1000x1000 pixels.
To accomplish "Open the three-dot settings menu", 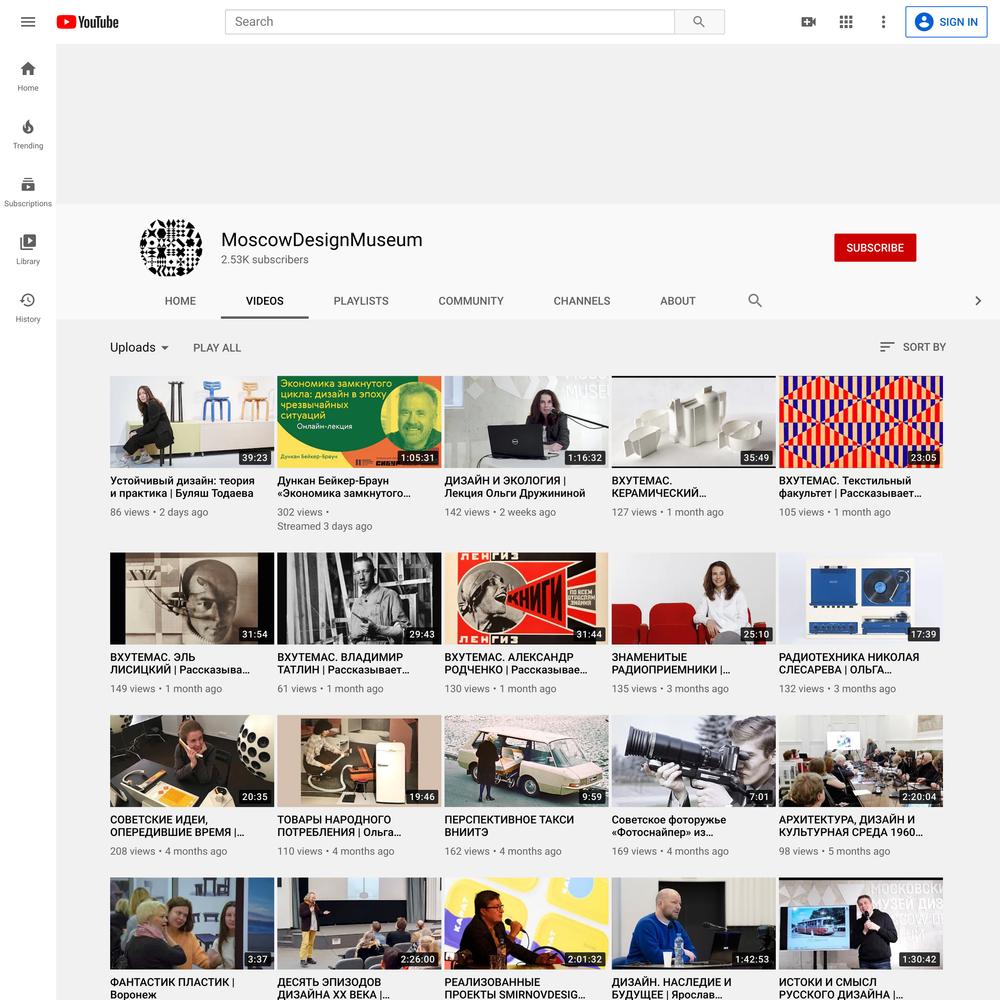I will click(883, 22).
